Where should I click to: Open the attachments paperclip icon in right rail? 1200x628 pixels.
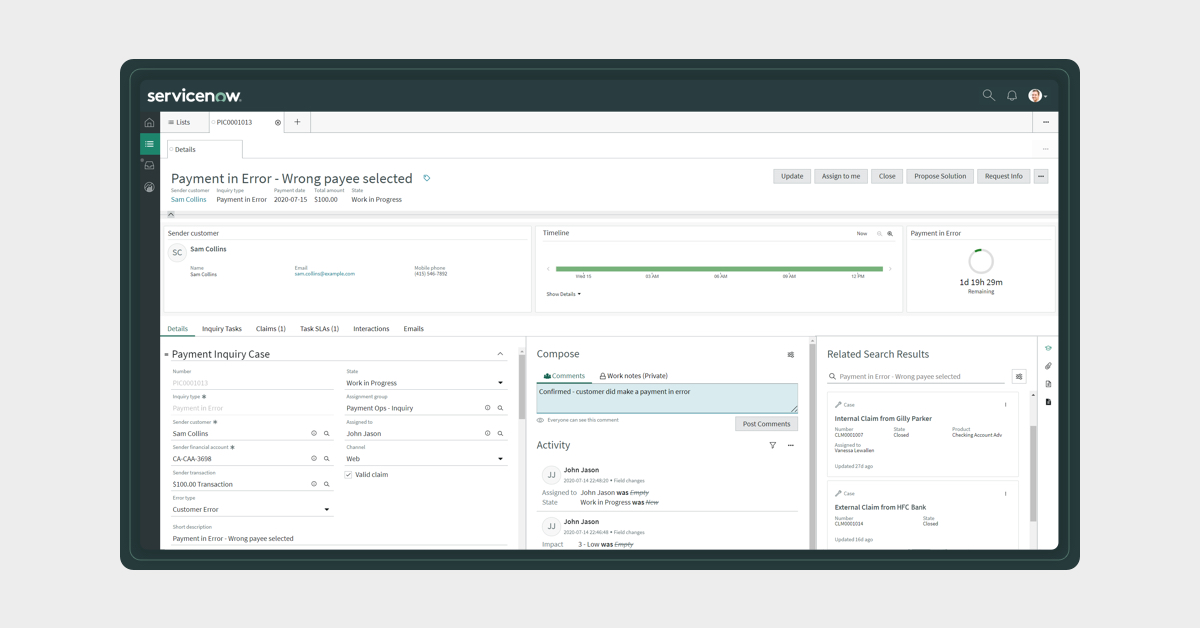1048,366
